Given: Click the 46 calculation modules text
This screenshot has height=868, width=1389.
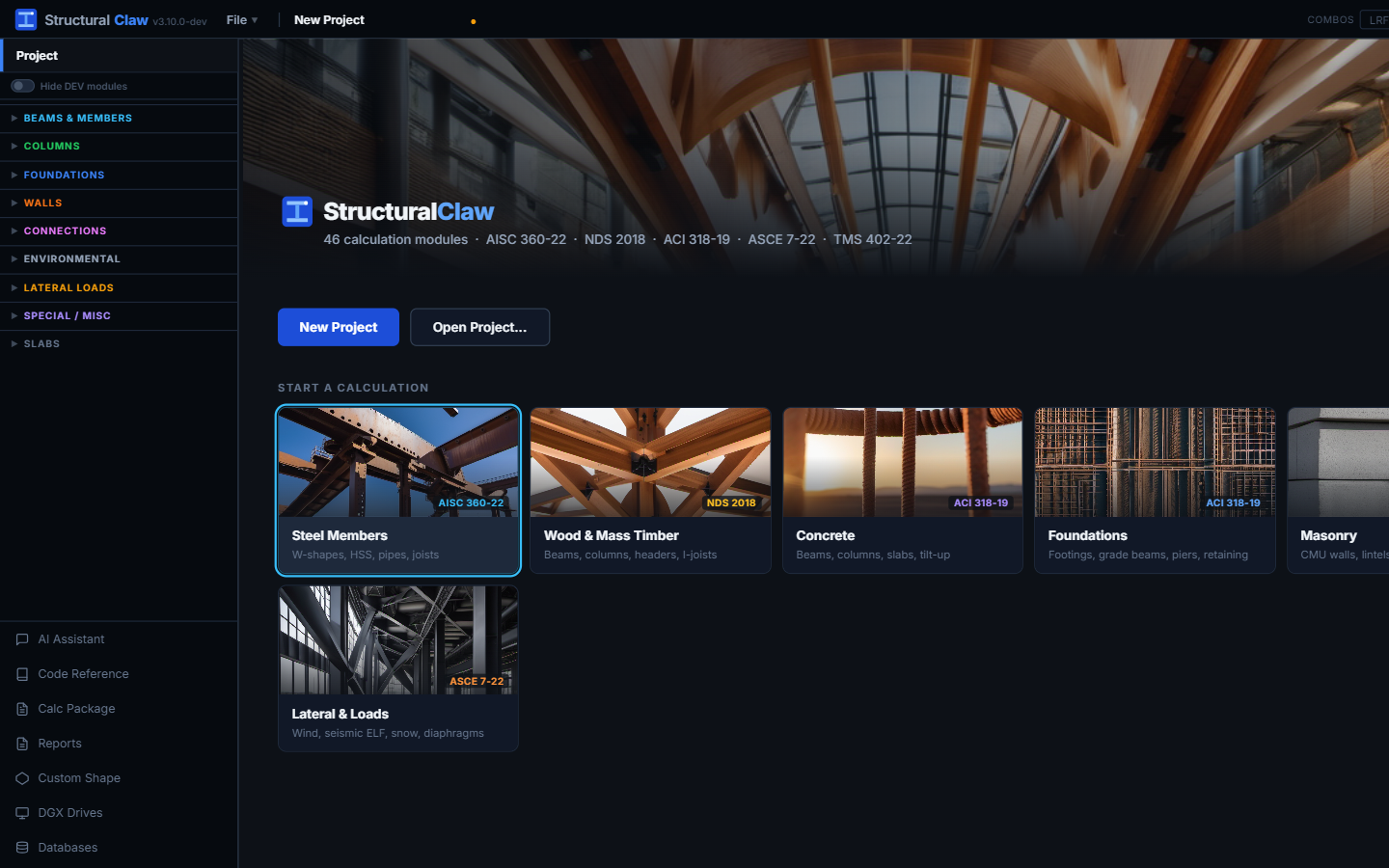Looking at the screenshot, I should pos(395,239).
